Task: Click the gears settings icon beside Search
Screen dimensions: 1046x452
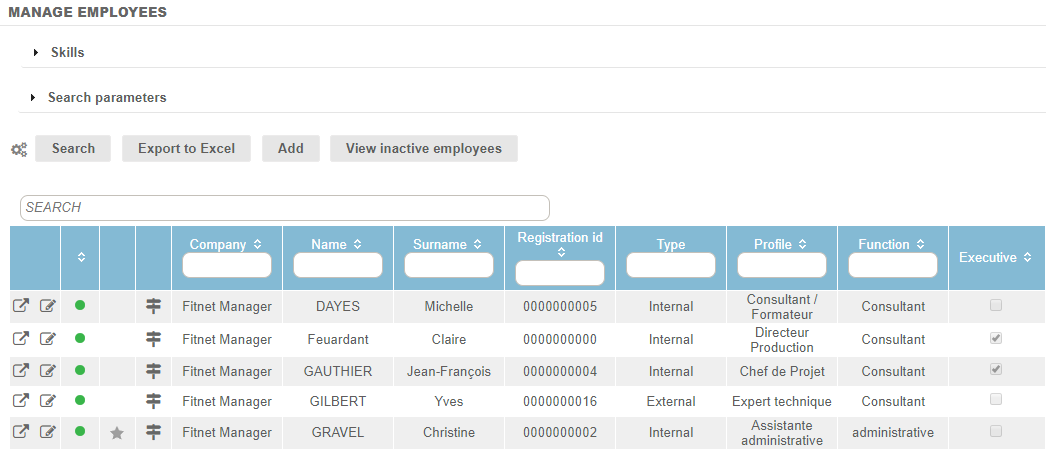Action: tap(19, 149)
